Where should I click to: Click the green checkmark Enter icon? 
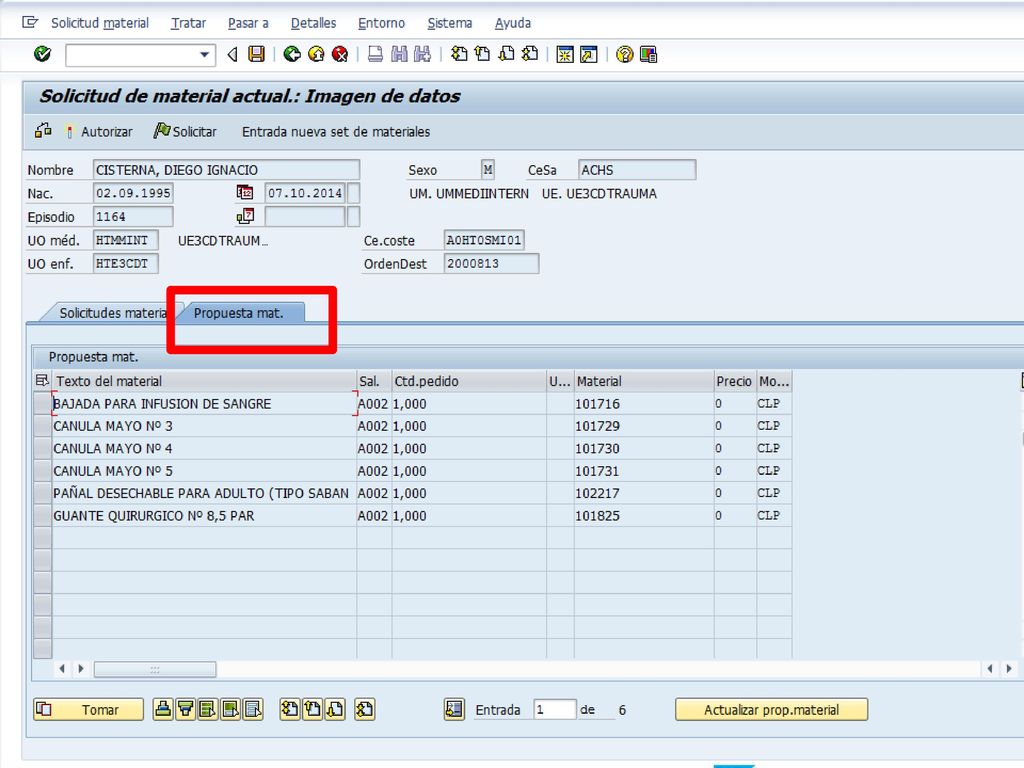pos(42,54)
